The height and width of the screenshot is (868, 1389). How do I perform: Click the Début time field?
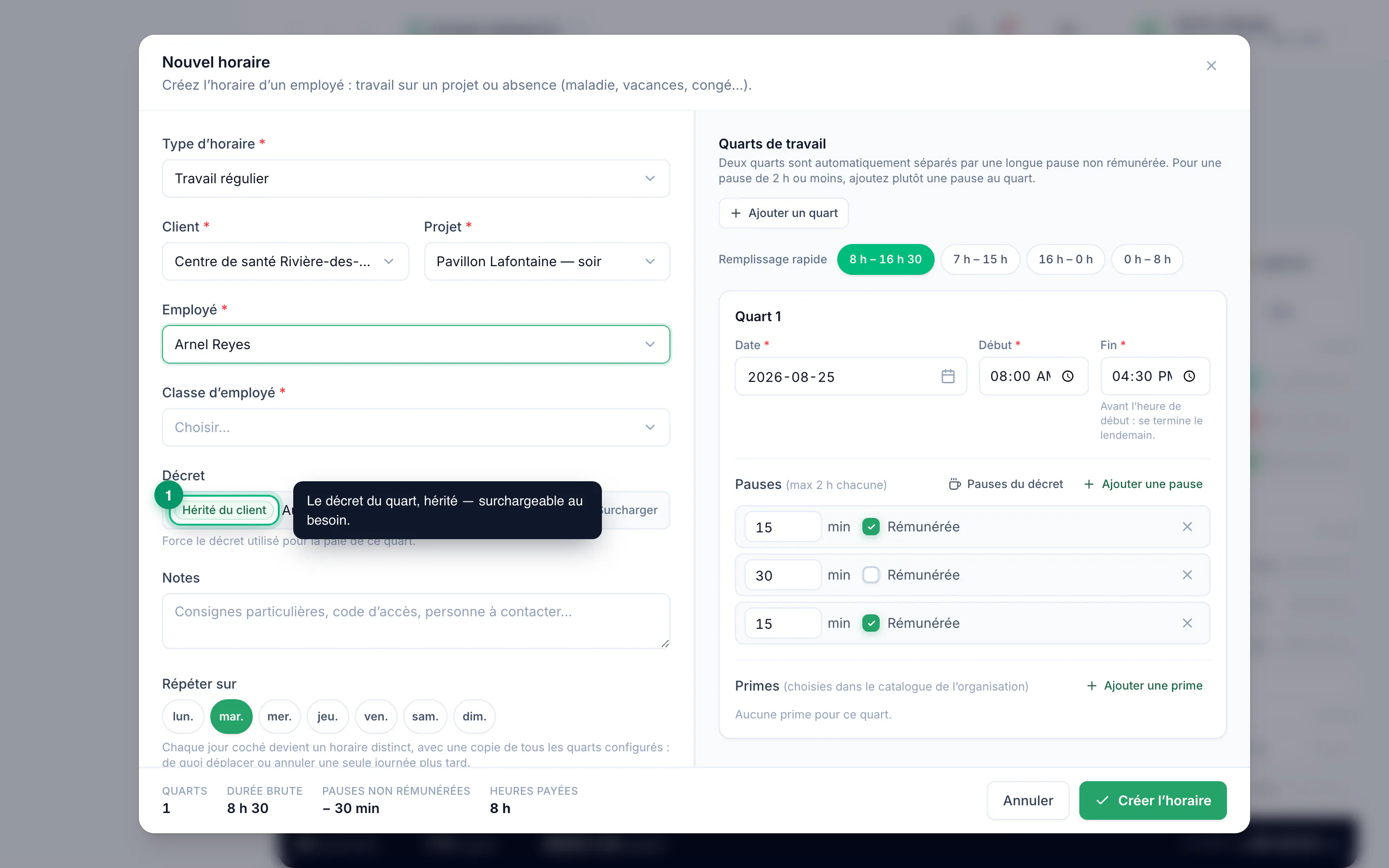click(1033, 376)
